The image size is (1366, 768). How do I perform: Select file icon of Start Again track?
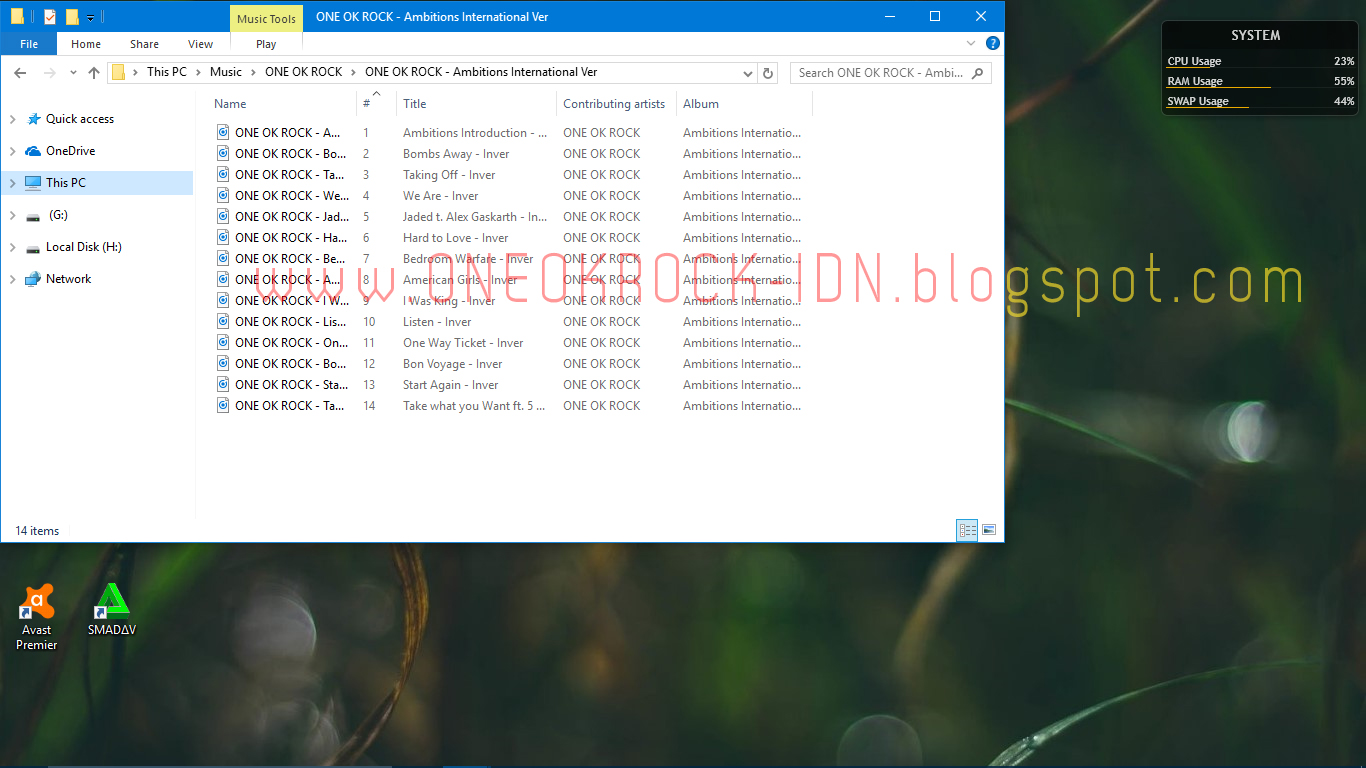[x=224, y=384]
